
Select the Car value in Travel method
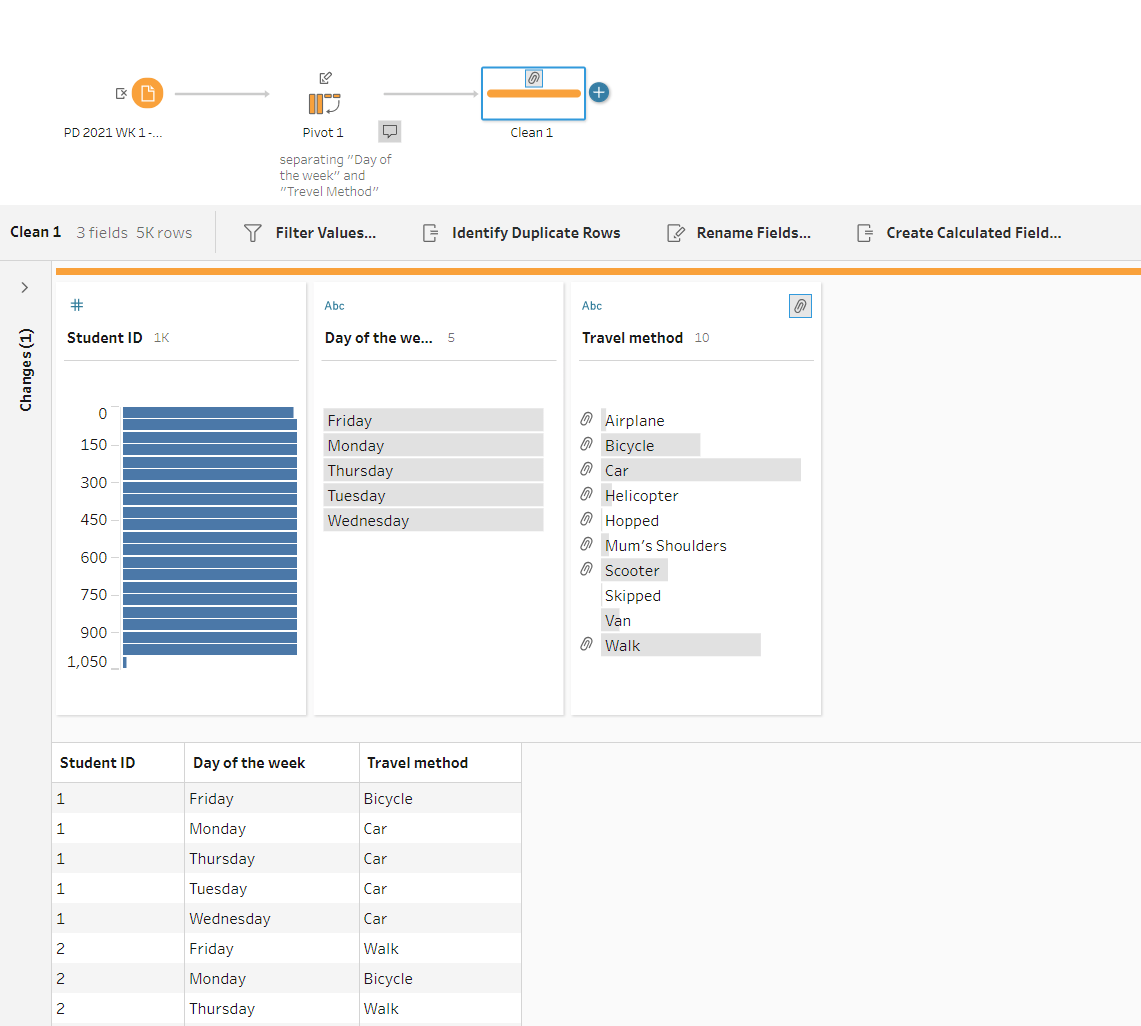(700, 470)
